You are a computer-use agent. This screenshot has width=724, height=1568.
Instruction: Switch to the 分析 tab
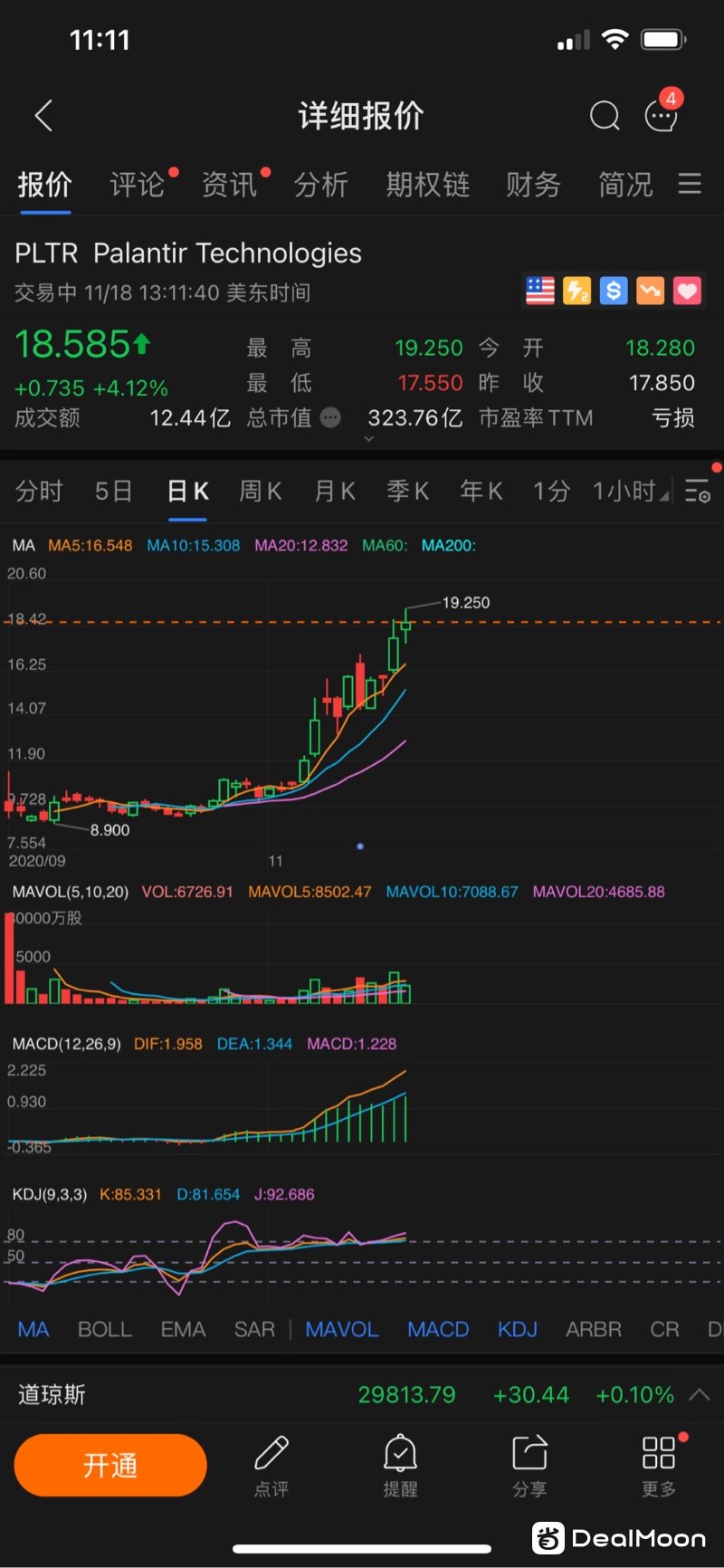[321, 185]
